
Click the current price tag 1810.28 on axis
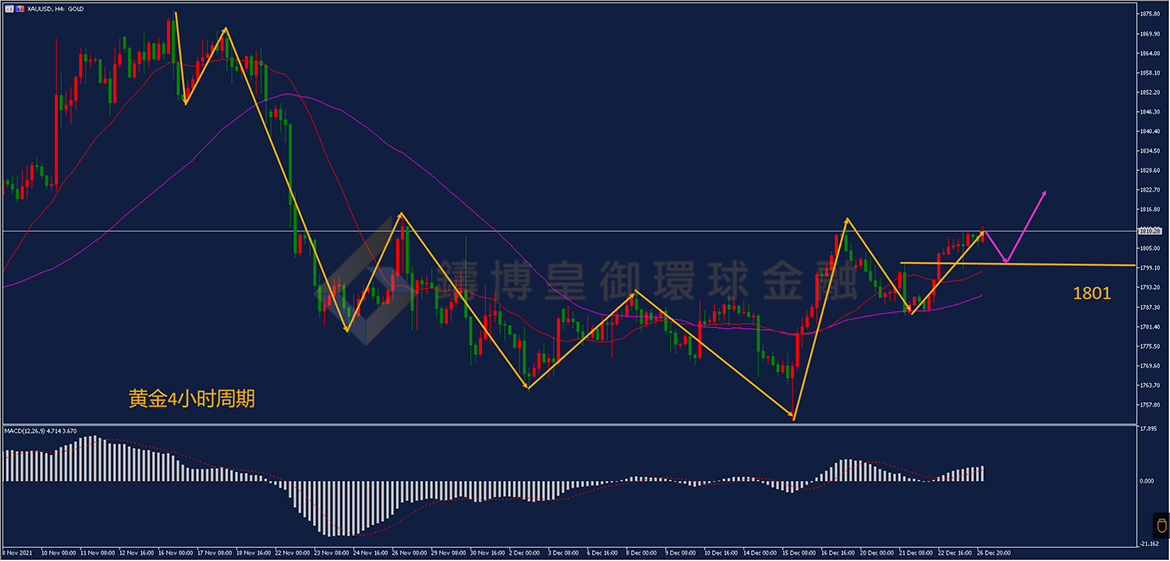[x=1151, y=232]
